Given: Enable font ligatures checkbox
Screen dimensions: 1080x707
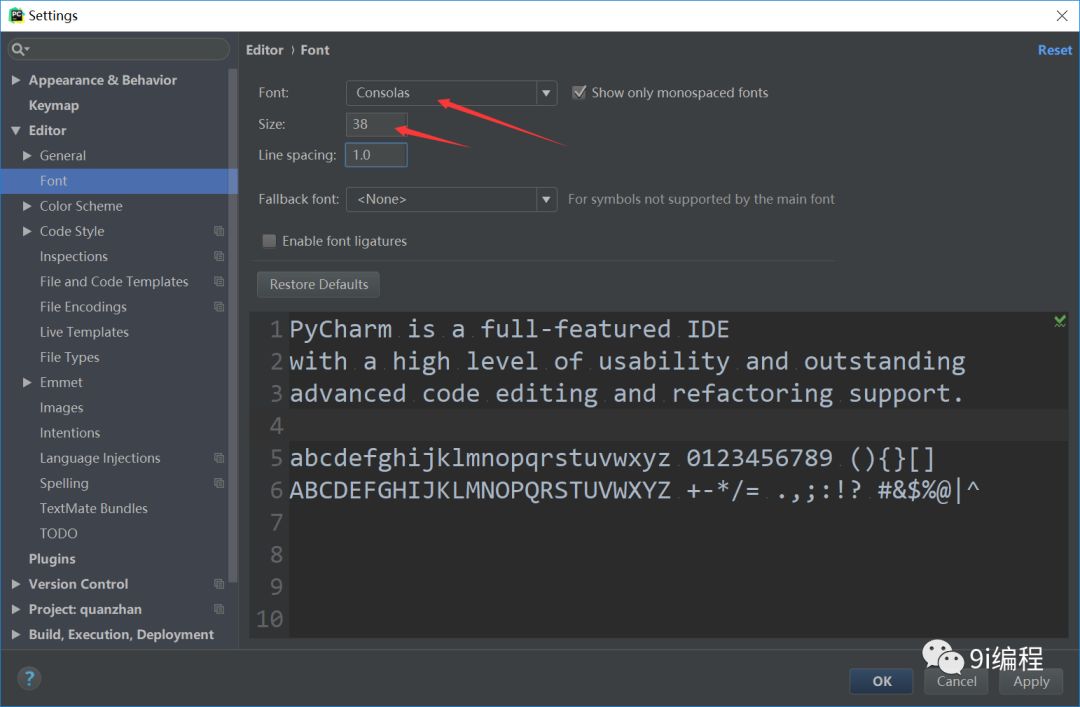Looking at the screenshot, I should coord(269,240).
